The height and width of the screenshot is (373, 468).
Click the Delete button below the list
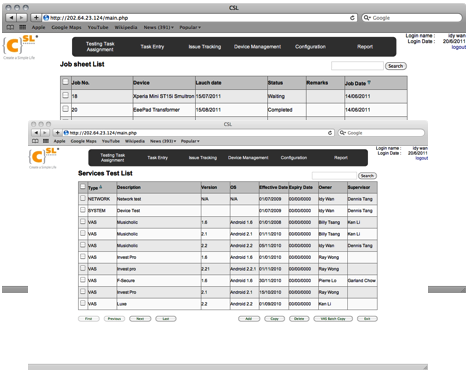pos(299,319)
